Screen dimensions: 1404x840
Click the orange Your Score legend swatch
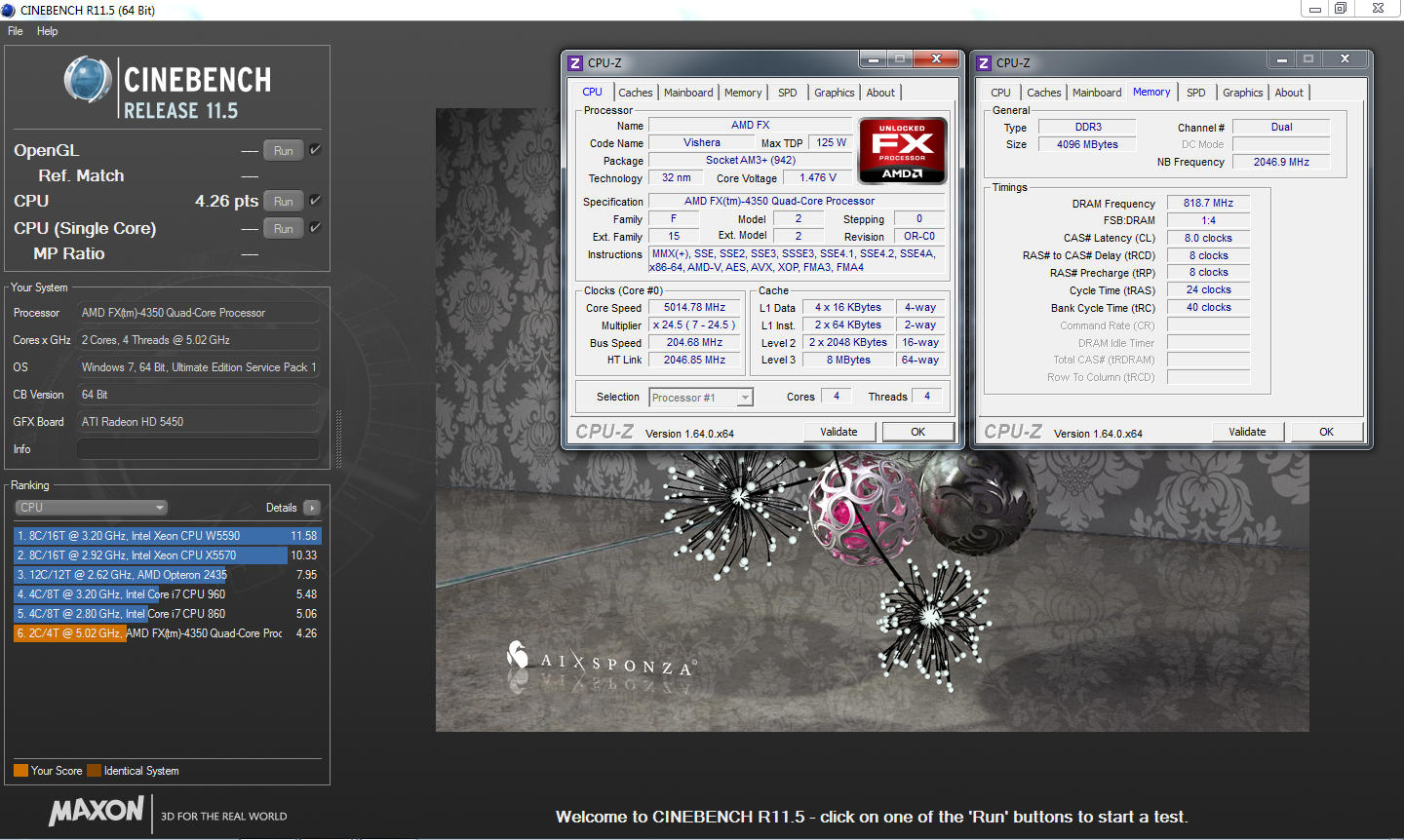tap(20, 771)
